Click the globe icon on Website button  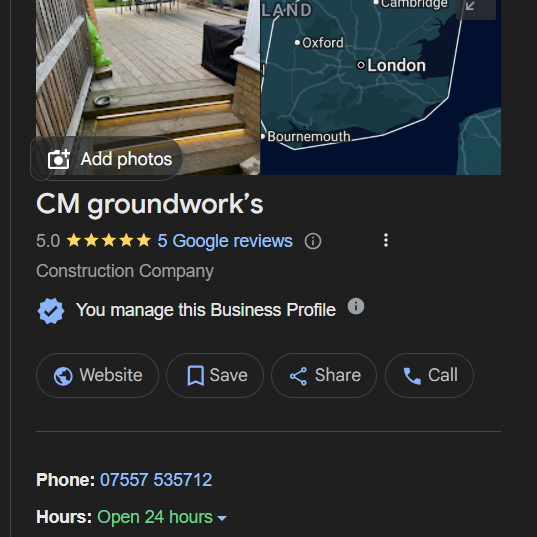(63, 376)
